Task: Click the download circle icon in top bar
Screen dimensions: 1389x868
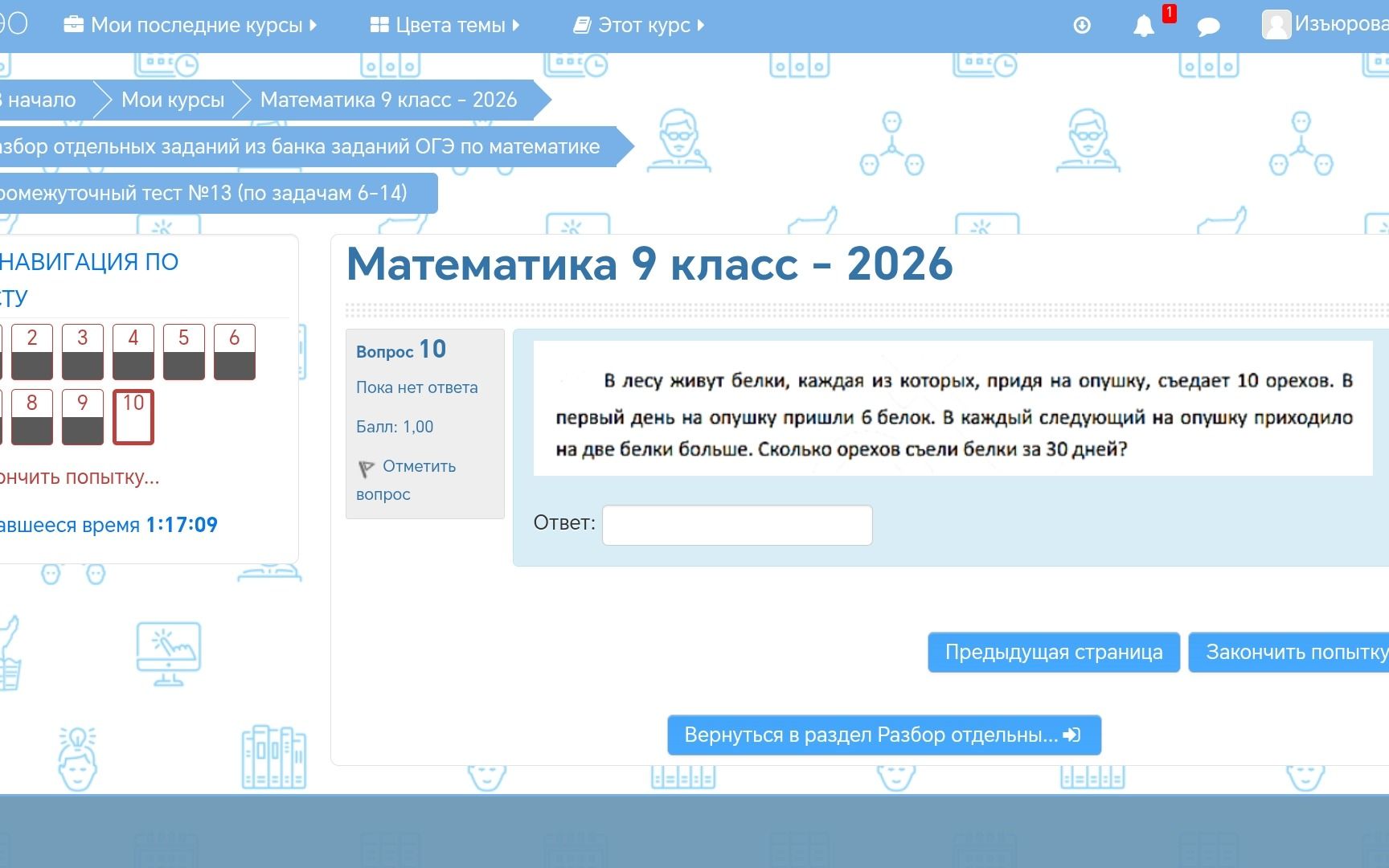Action: (1082, 26)
